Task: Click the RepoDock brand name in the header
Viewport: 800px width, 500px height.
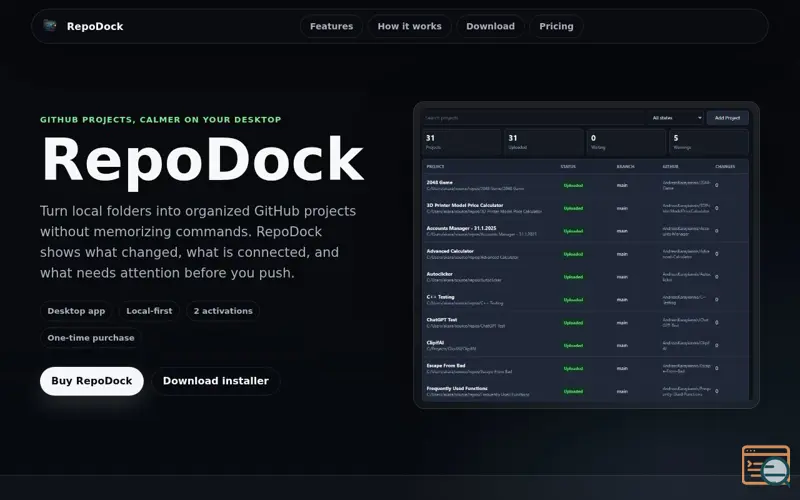Action: pyautogui.click(x=95, y=26)
